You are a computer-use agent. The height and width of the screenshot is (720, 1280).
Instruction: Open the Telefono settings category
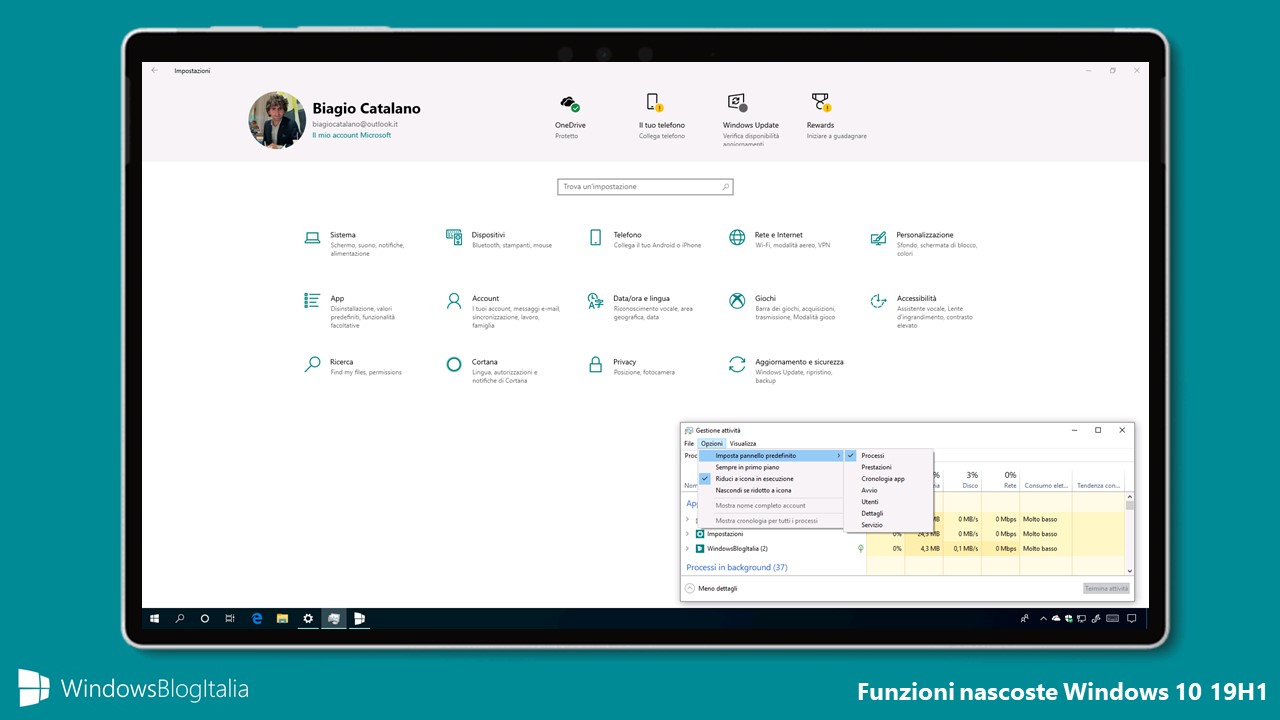tap(645, 240)
